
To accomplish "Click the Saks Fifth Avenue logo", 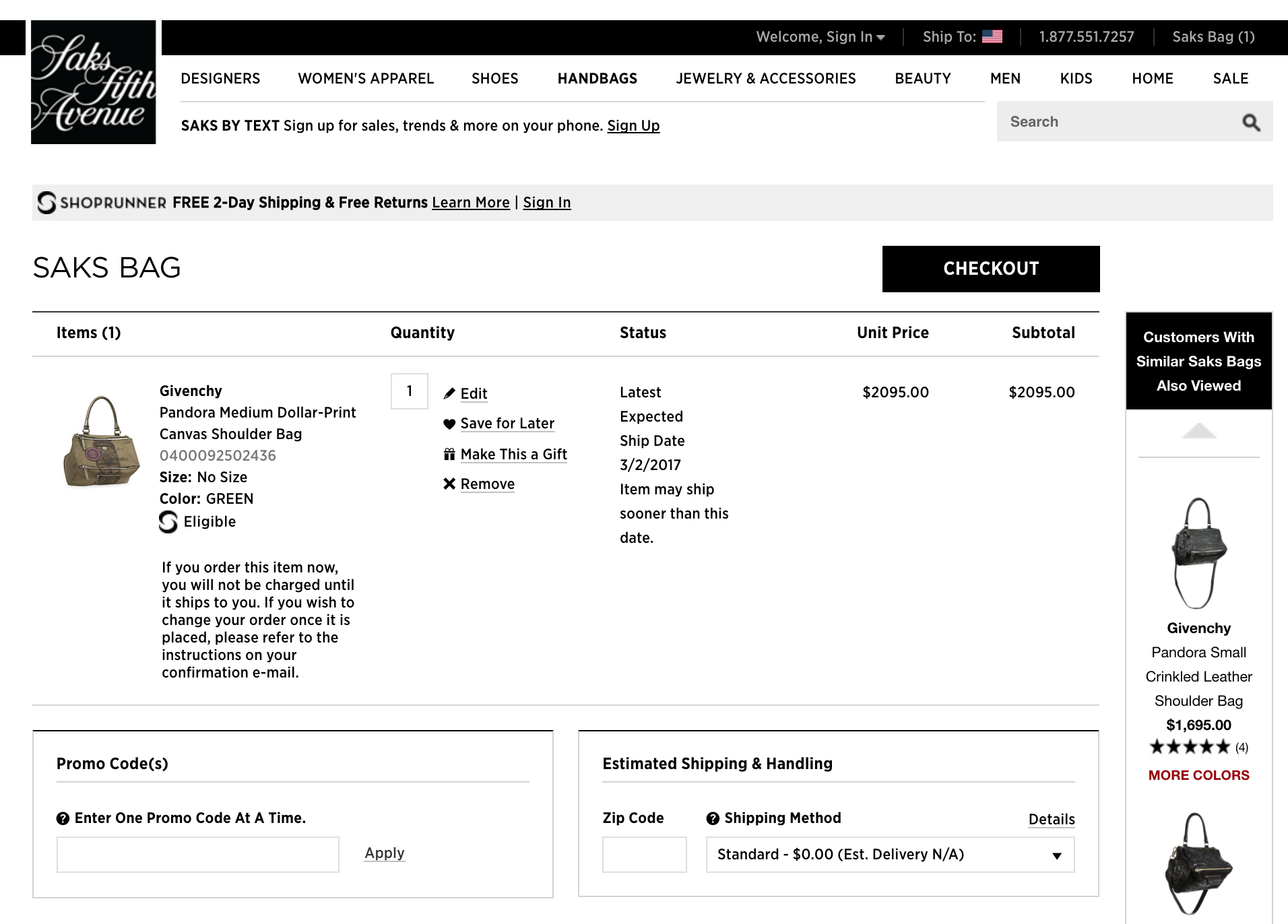I will (x=94, y=82).
